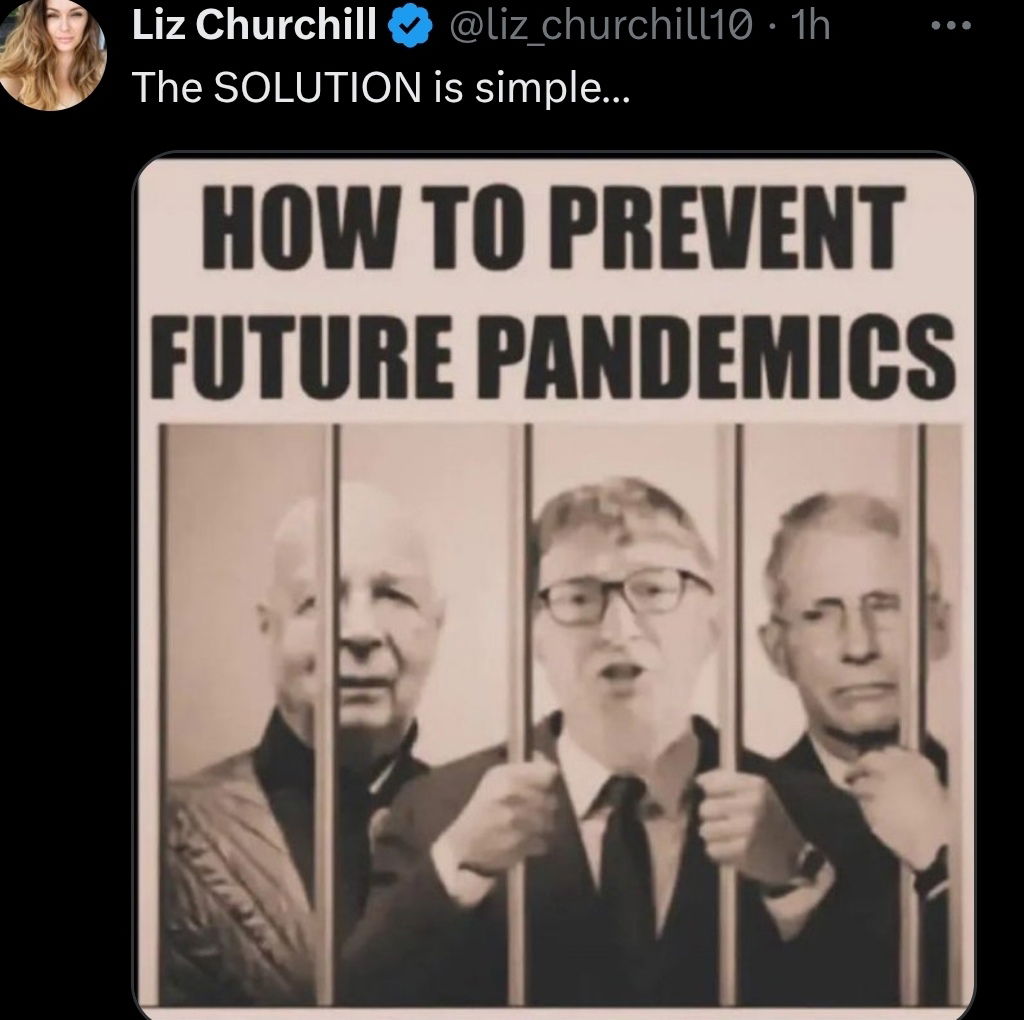Click the blue verified checkmark badge
The height and width of the screenshot is (1020, 1024).
411,26
